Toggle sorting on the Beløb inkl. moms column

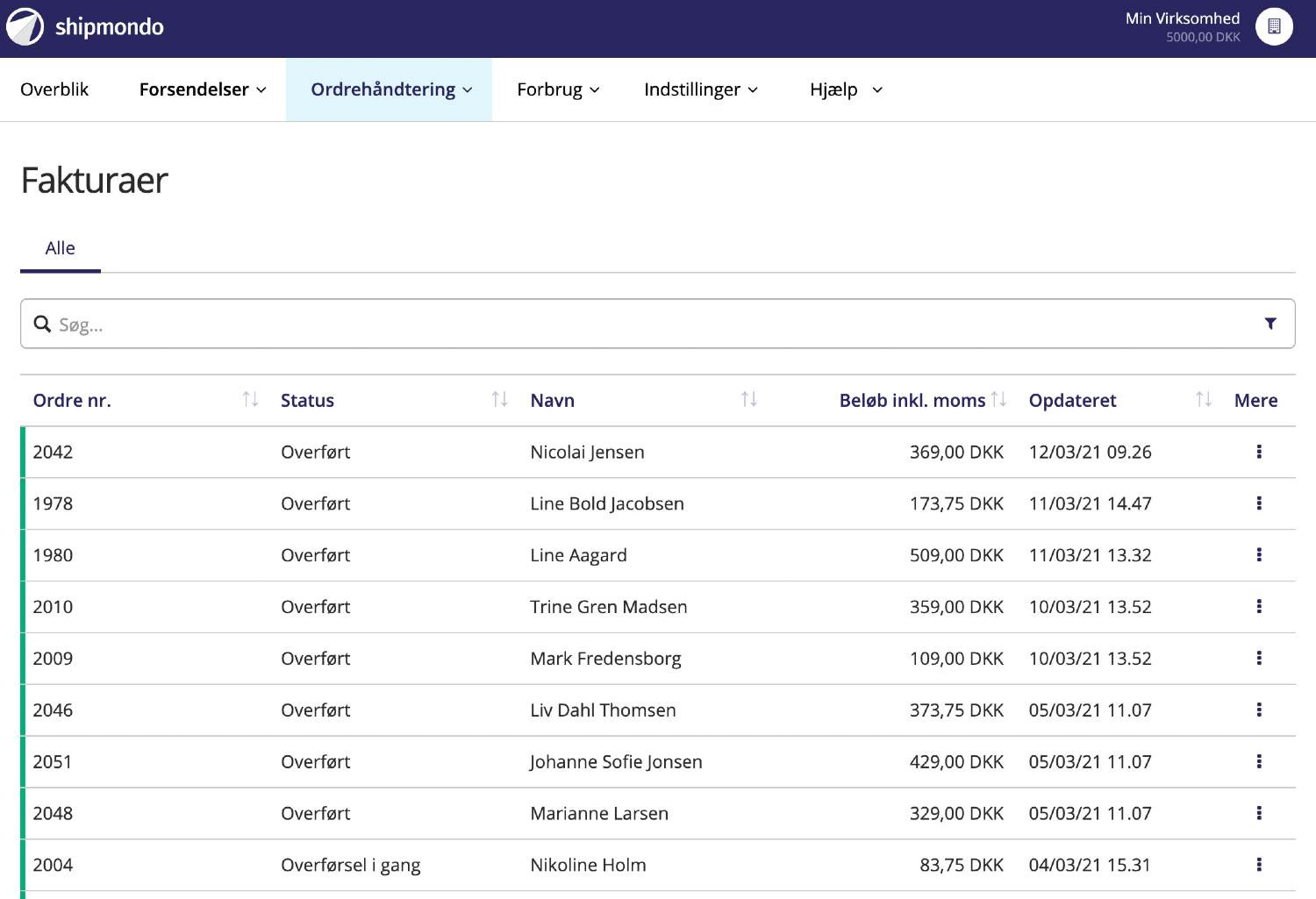(x=998, y=399)
